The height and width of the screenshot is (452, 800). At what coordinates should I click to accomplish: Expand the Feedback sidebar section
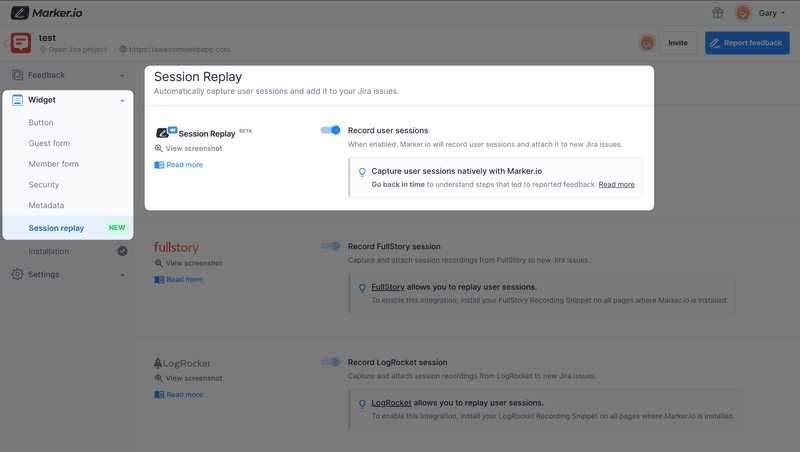point(122,75)
